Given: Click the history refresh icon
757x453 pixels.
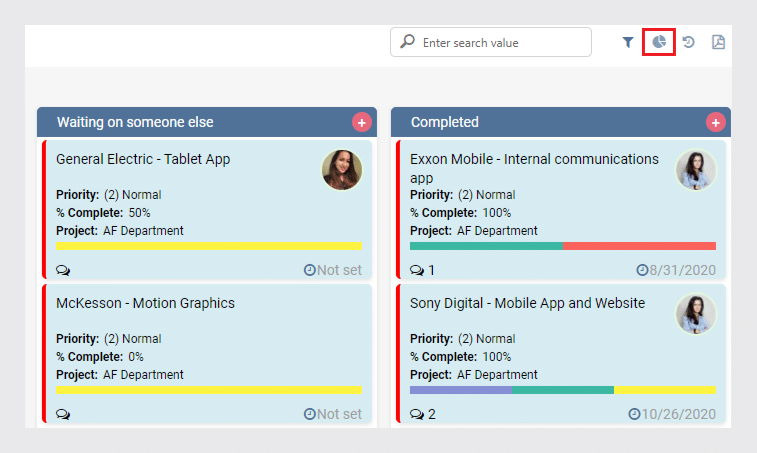Looking at the screenshot, I should [x=688, y=42].
